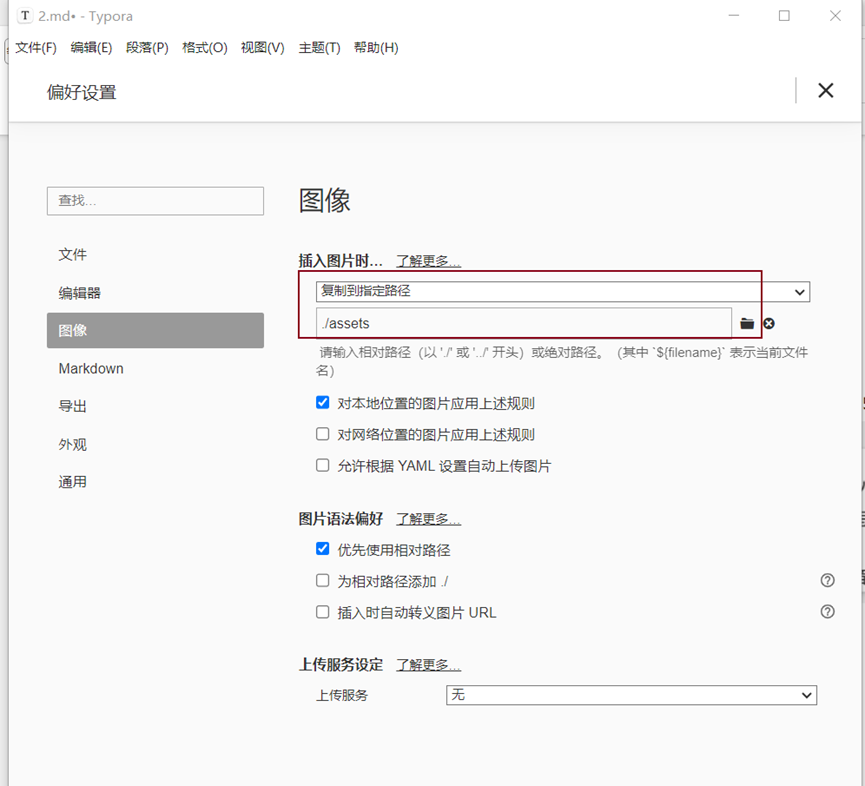Open the 段落(P) menu
Image resolution: width=865 pixels, height=786 pixels.
[x=147, y=48]
